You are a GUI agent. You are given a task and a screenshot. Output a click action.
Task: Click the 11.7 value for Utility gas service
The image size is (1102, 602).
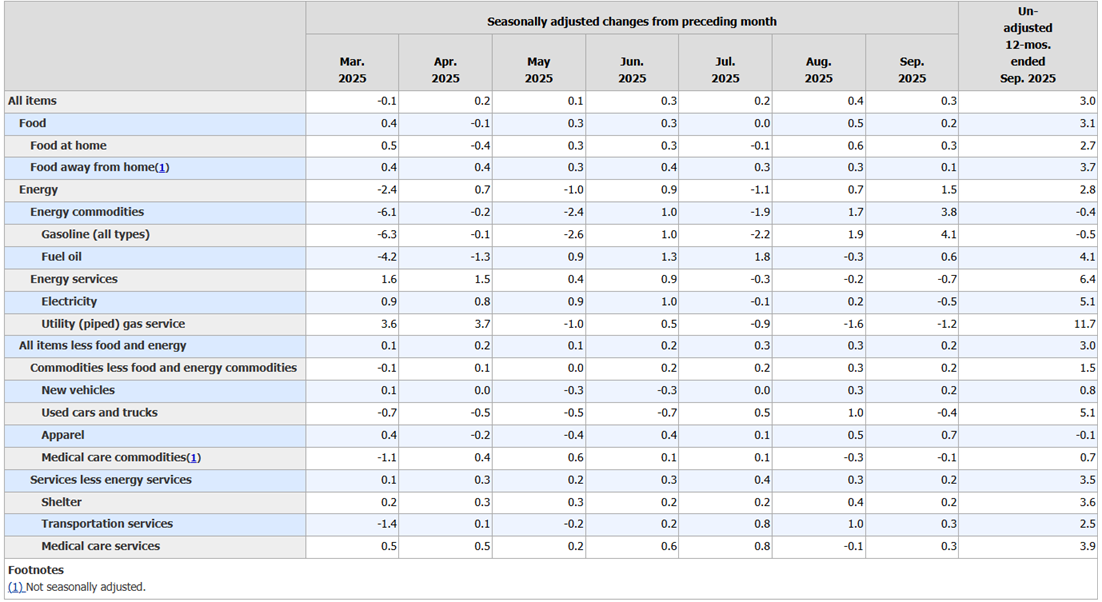1085,324
